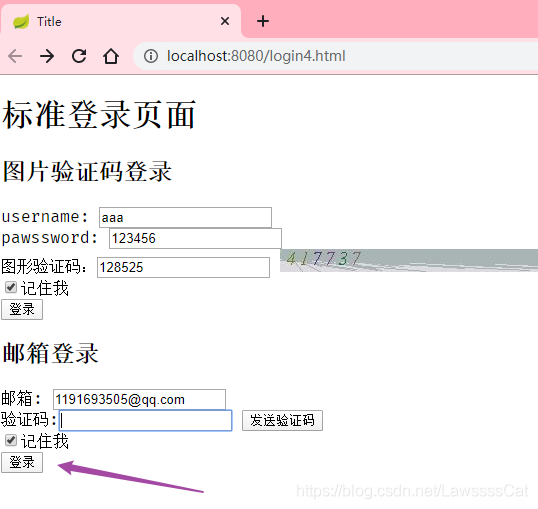Reload the login4.html page

tap(79, 56)
